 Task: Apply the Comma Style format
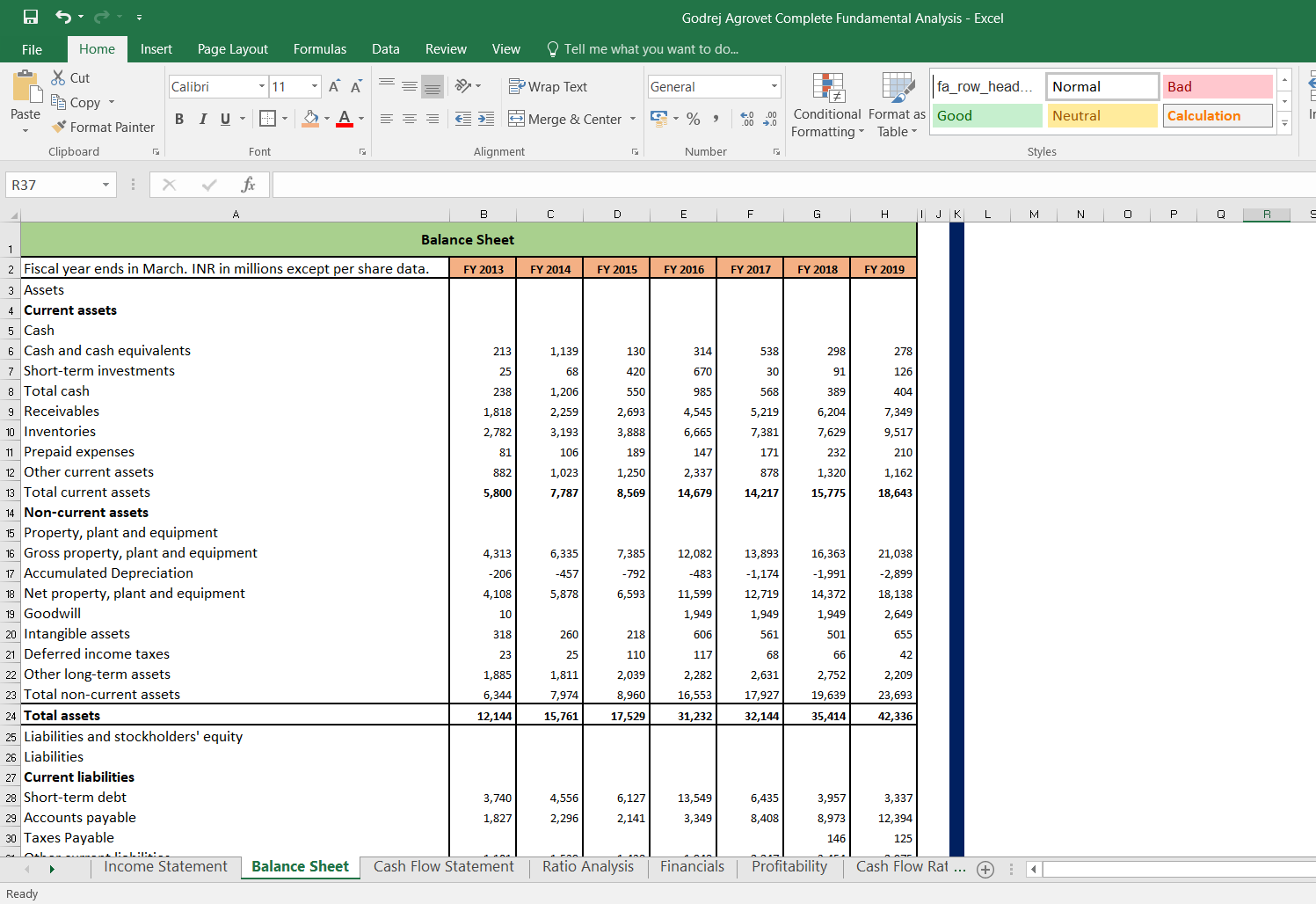pos(716,119)
